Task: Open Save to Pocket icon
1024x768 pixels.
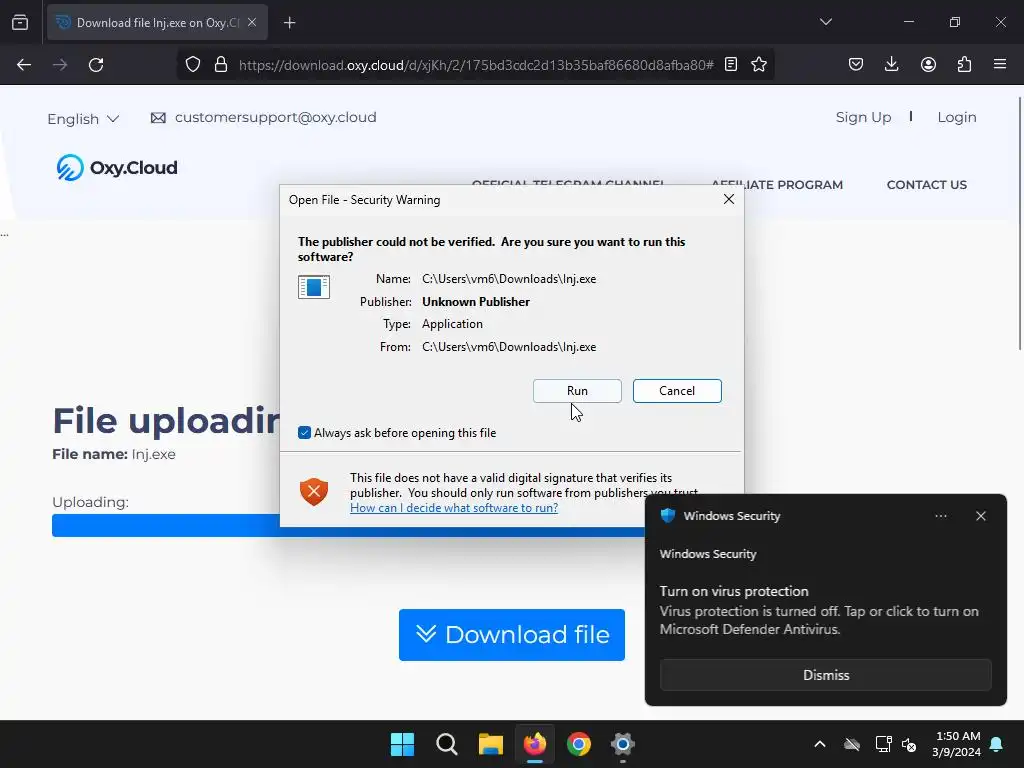Action: pos(856,65)
